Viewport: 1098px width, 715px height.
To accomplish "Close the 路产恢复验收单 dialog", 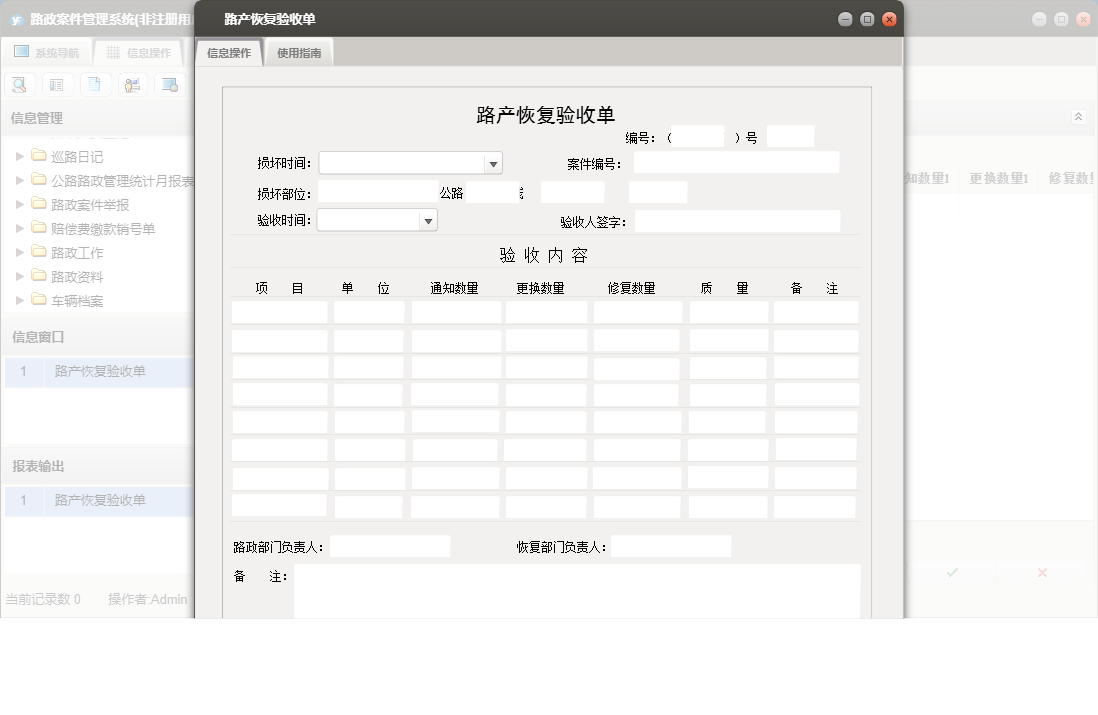I will [889, 20].
